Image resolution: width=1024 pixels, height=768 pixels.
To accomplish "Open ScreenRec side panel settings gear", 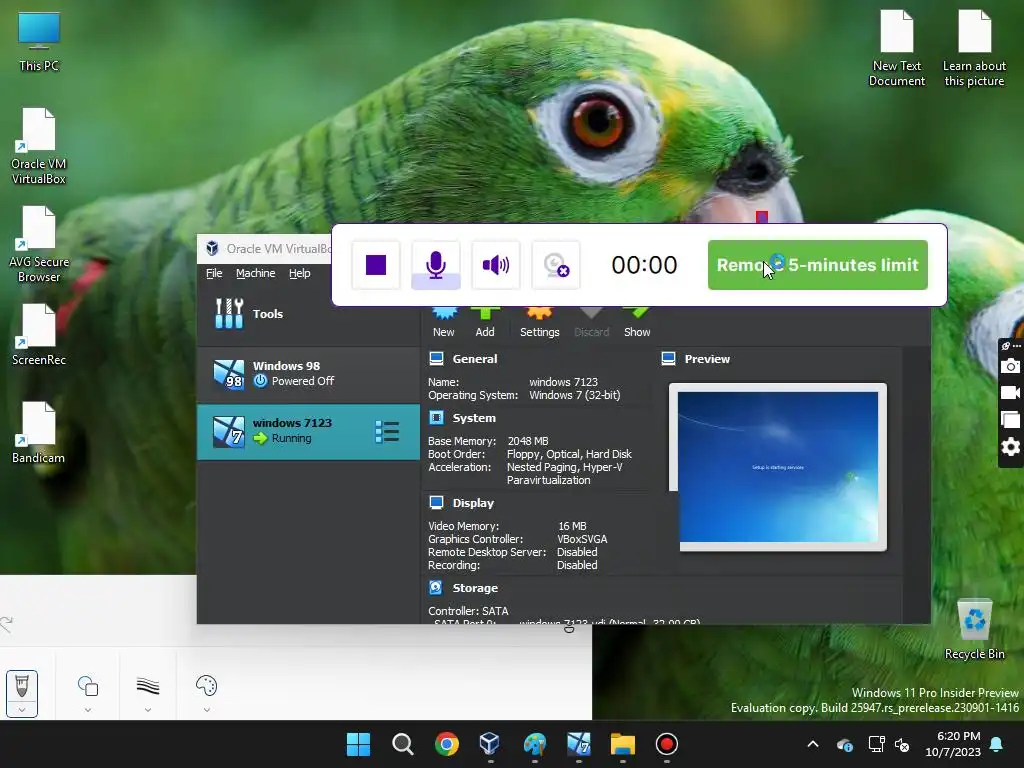I will point(1010,447).
